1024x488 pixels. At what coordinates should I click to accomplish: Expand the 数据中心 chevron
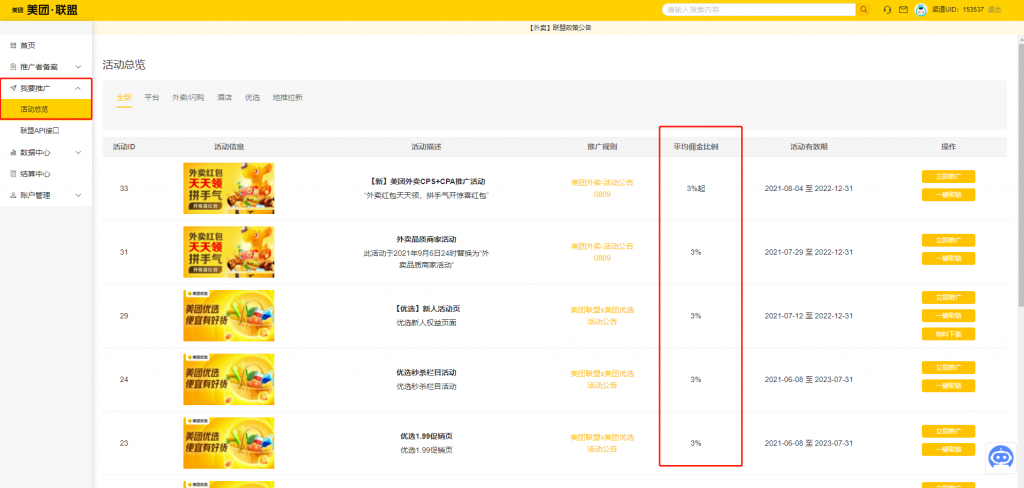click(x=78, y=152)
